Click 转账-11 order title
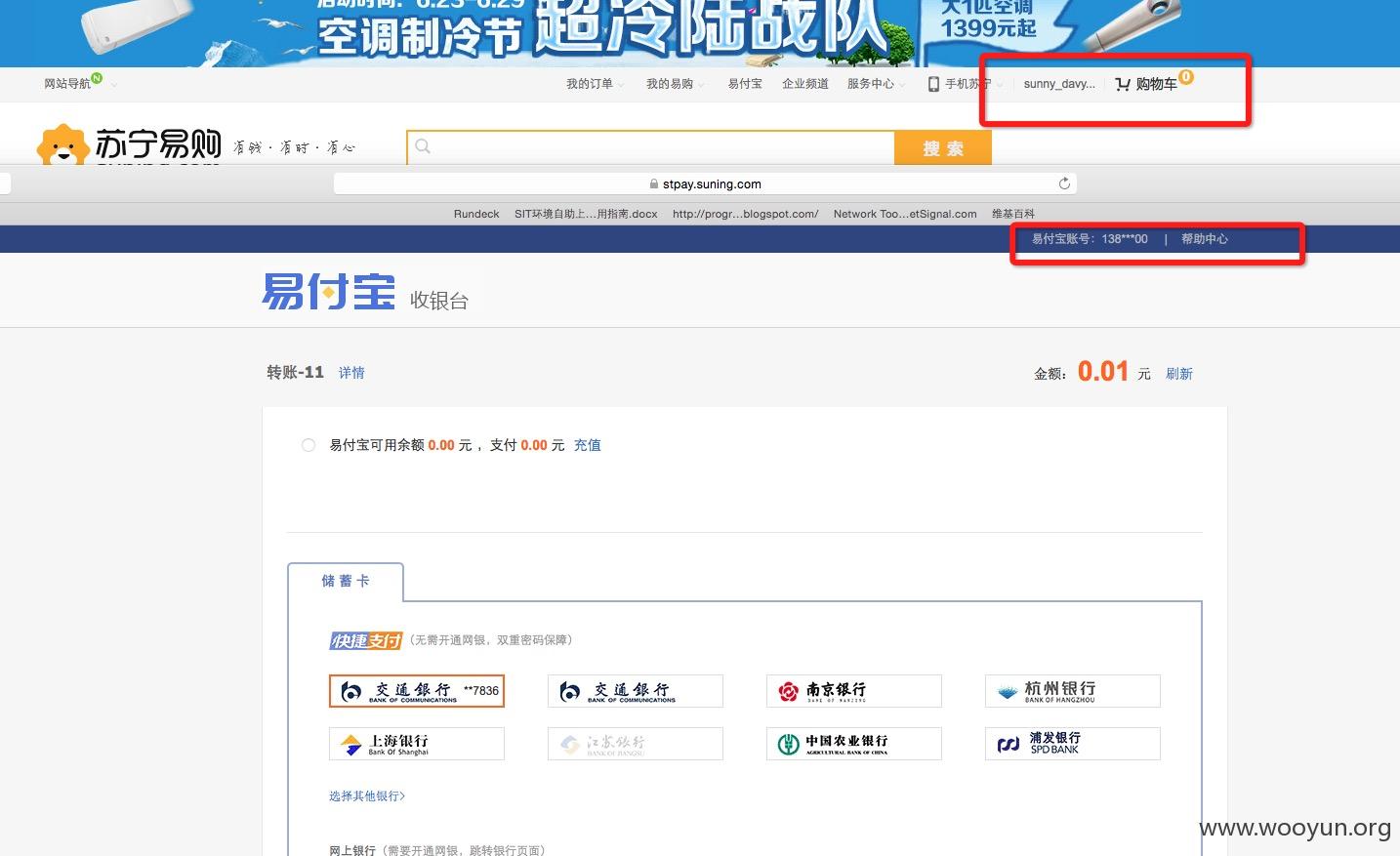The width and height of the screenshot is (1400, 856). 295,372
